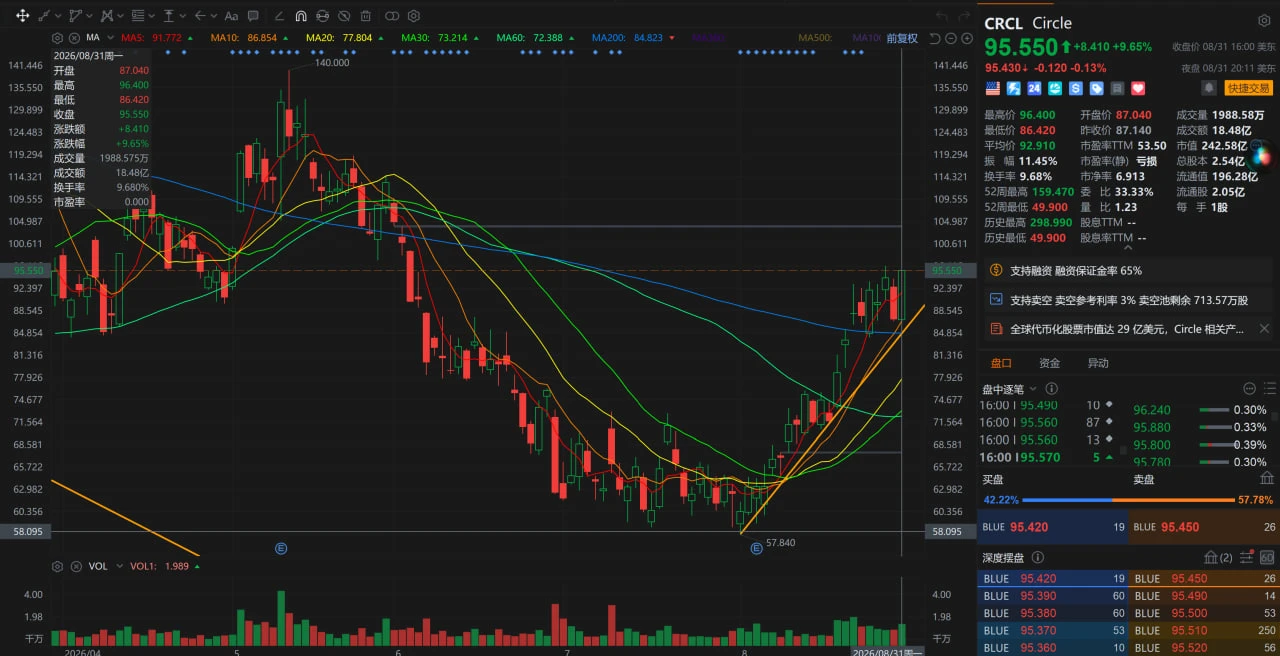Expand the 盘中逐笔 dropdown
Viewport: 1280px width, 656px height.
(x=1035, y=388)
